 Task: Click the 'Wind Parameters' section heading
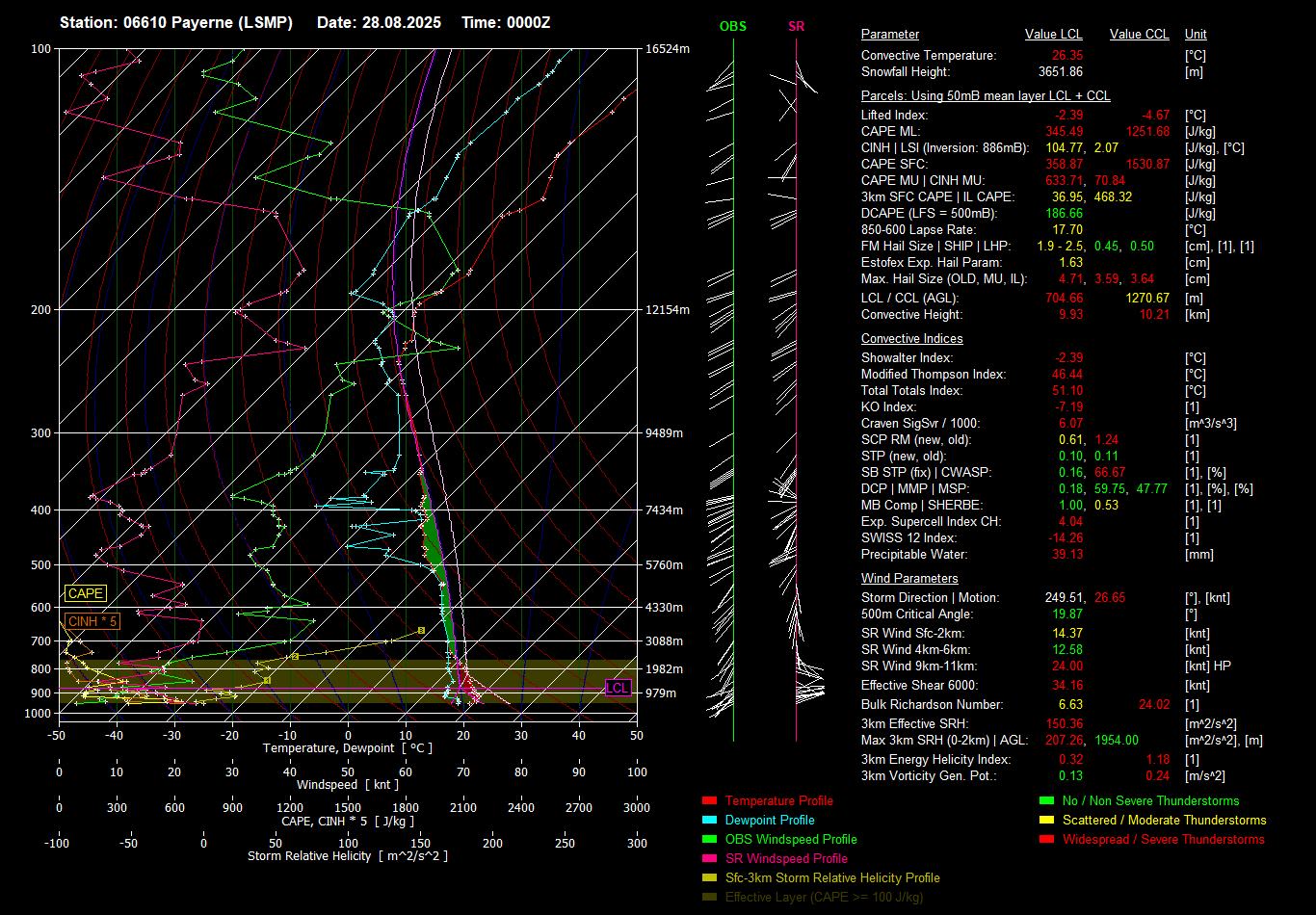click(x=909, y=579)
